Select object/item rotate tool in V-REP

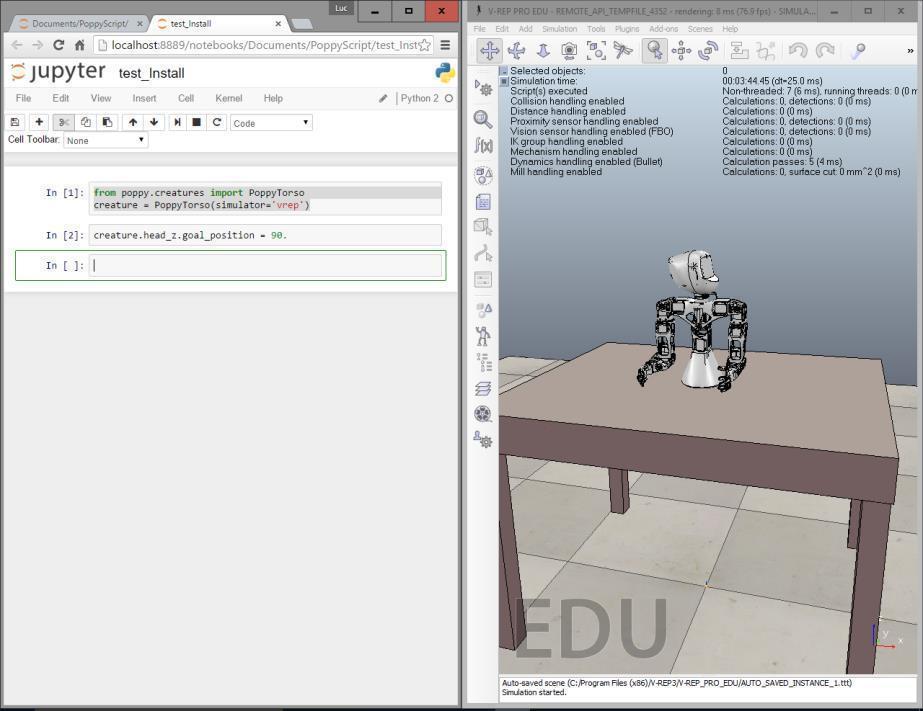[708, 51]
